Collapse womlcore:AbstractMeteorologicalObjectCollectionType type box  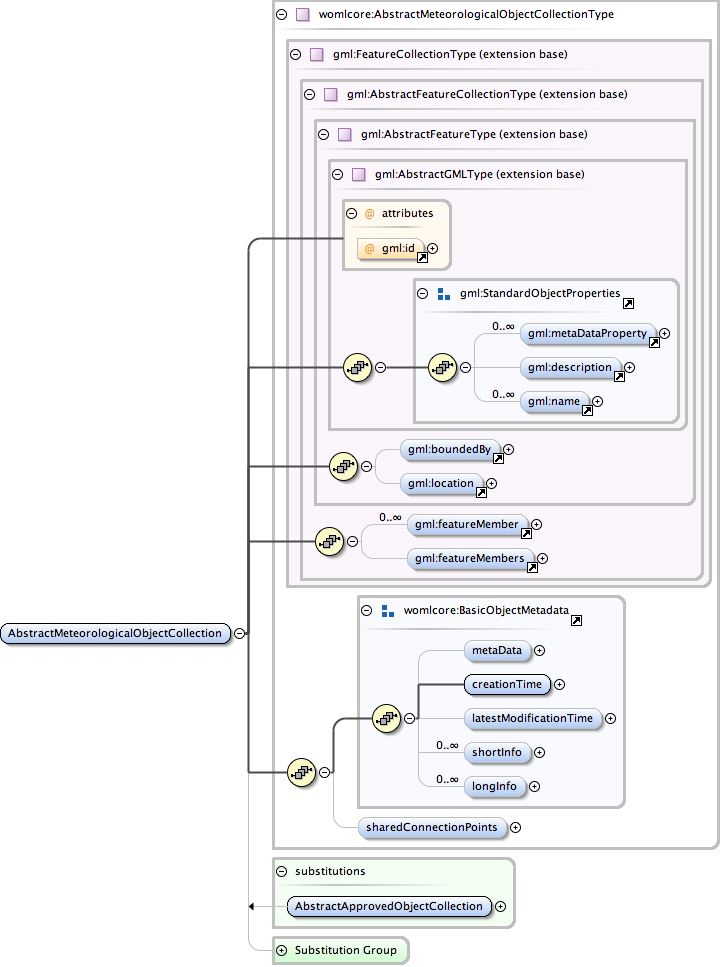pos(281,14)
